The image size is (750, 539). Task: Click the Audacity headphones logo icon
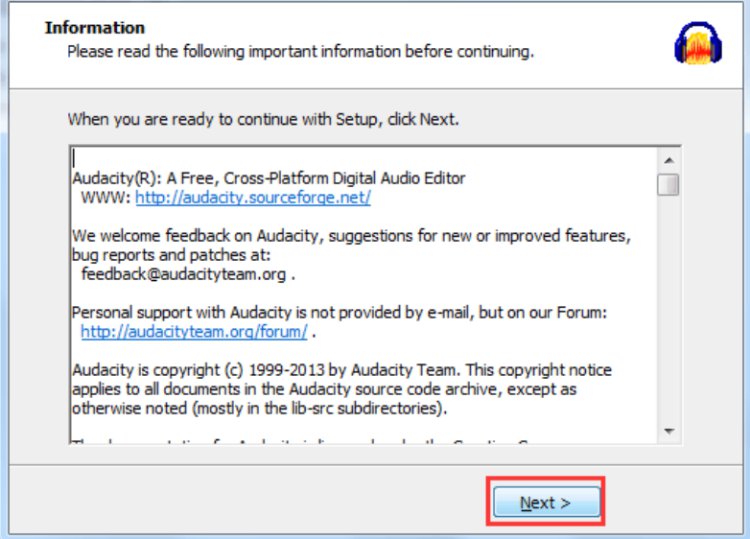[x=698, y=43]
